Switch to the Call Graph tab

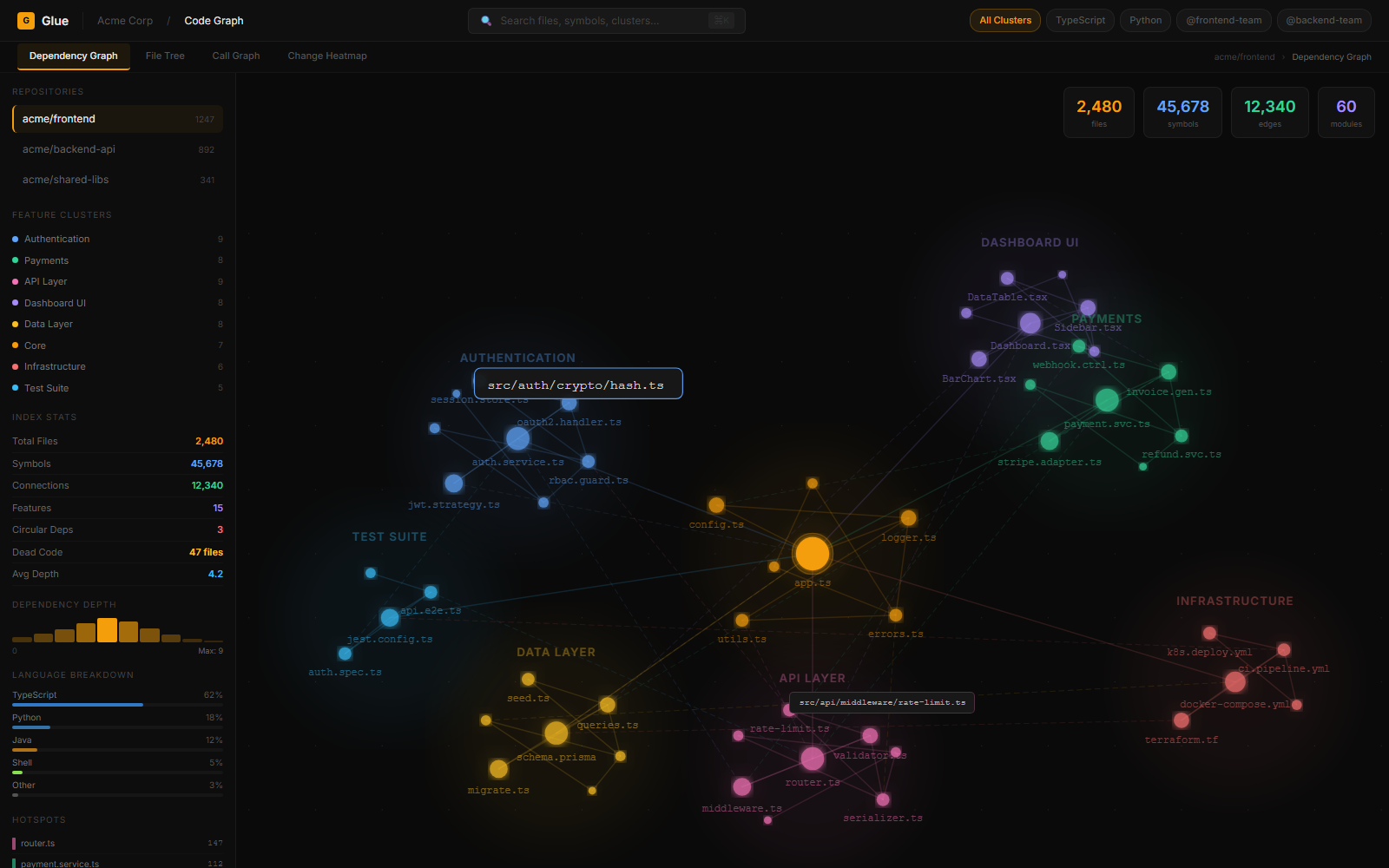tap(235, 56)
